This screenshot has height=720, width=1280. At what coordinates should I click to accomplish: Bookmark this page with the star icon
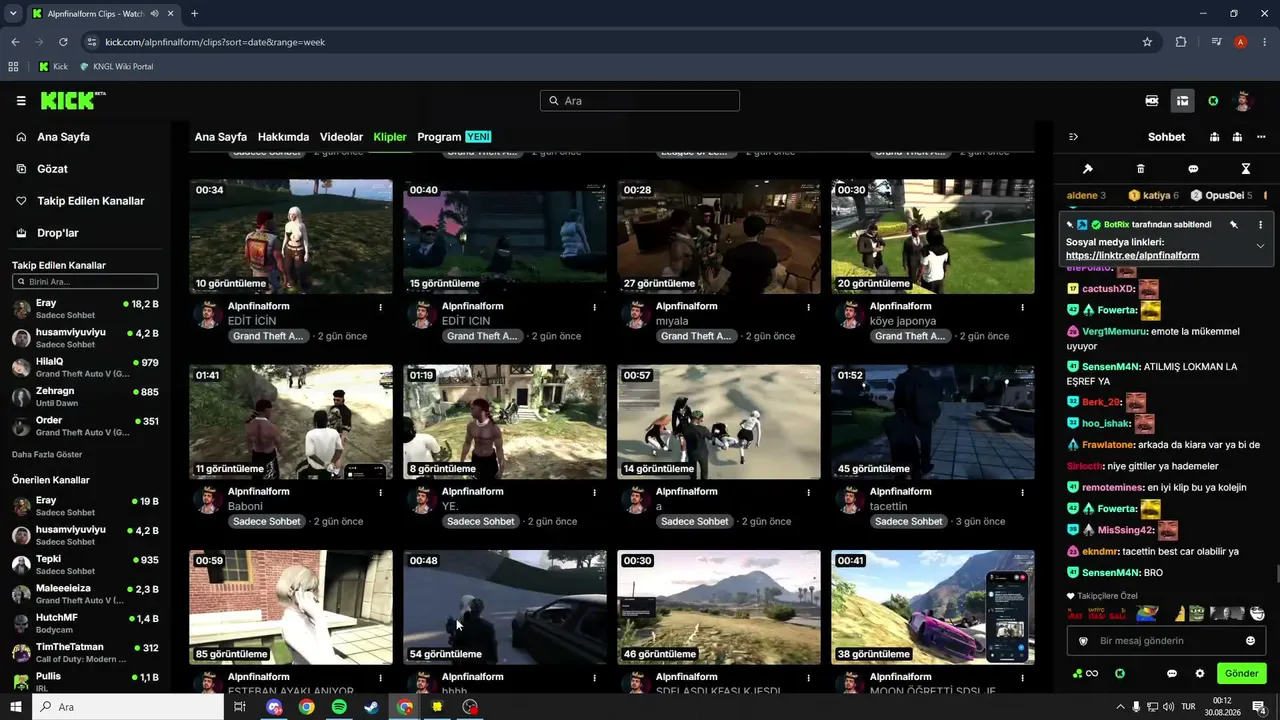[1147, 42]
